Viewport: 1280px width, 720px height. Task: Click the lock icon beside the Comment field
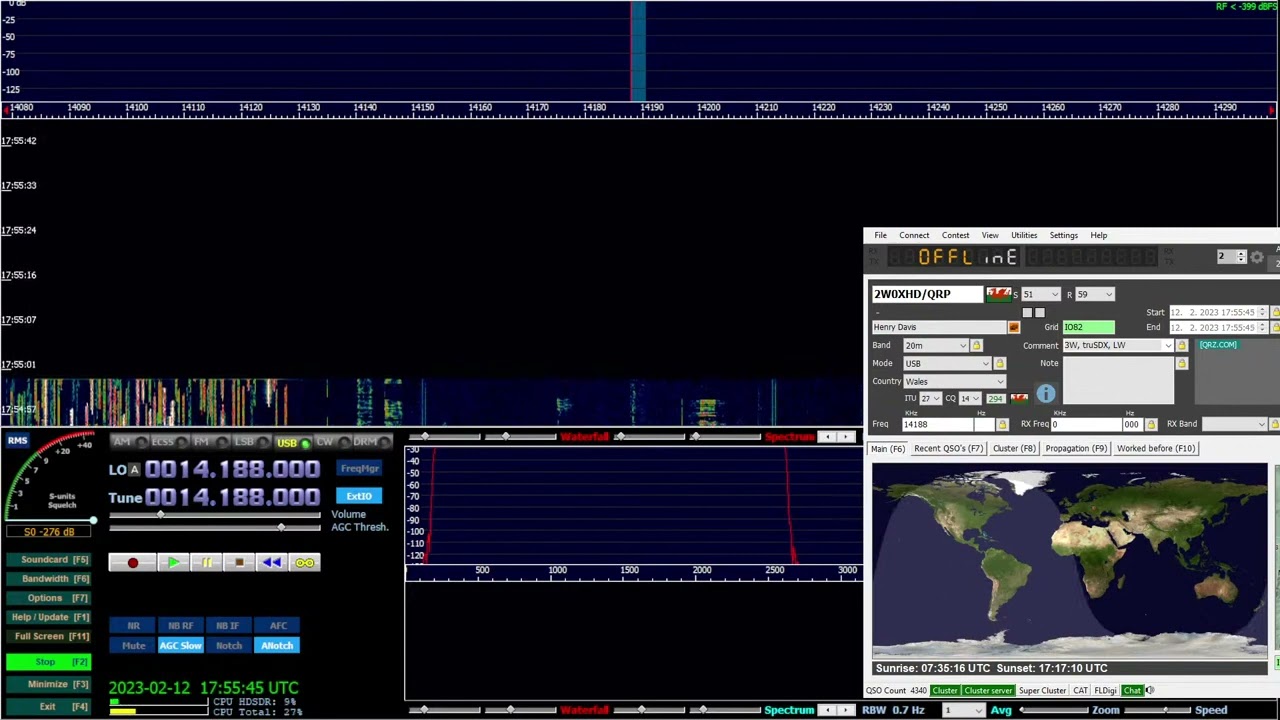[x=1181, y=346]
